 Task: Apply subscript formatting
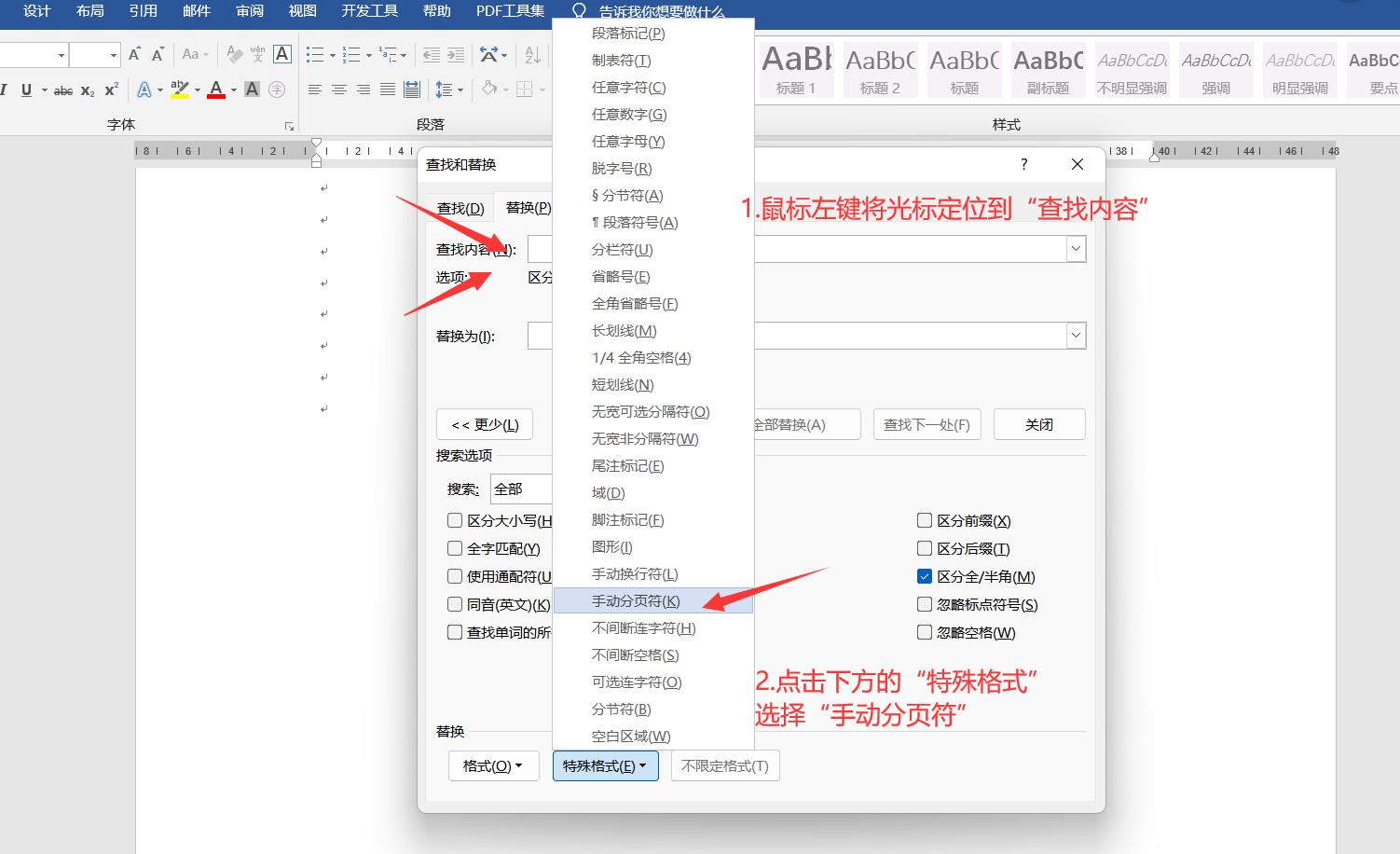pos(87,90)
